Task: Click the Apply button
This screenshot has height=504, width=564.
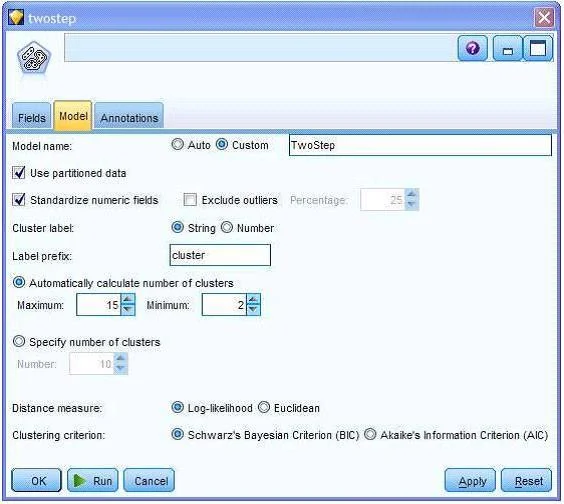Action: 470,480
